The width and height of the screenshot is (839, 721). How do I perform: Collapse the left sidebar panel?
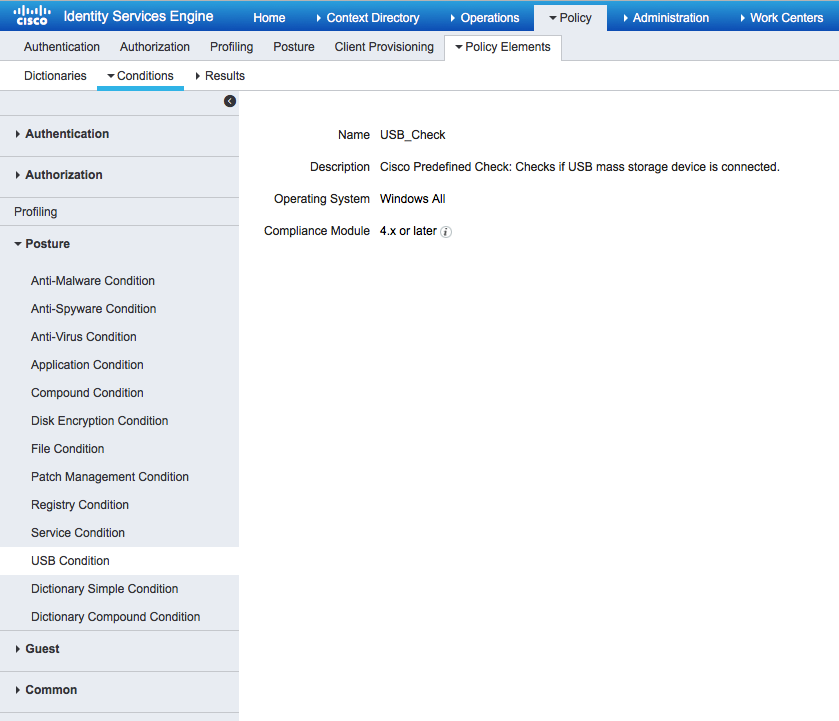(x=230, y=101)
